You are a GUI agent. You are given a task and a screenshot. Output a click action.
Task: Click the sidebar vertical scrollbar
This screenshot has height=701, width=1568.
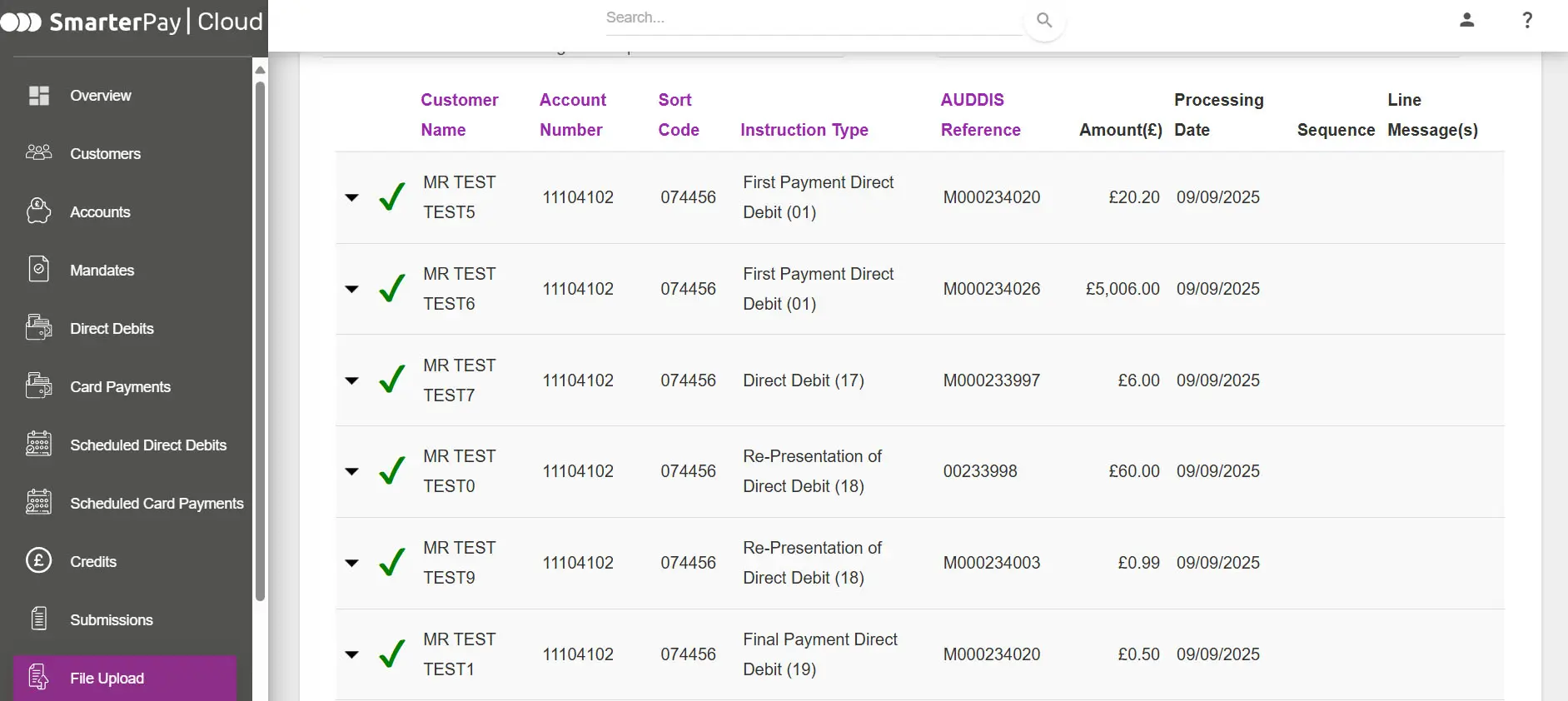260,333
